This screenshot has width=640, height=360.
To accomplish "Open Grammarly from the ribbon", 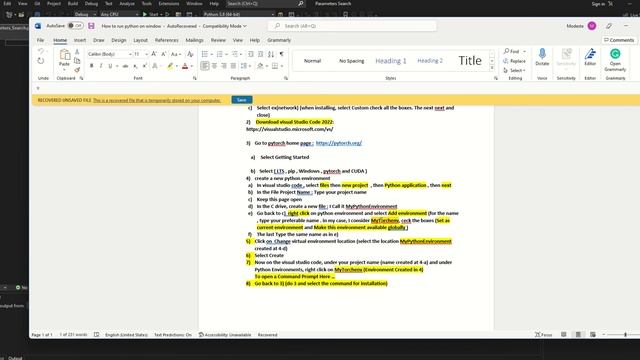I will coord(615,60).
